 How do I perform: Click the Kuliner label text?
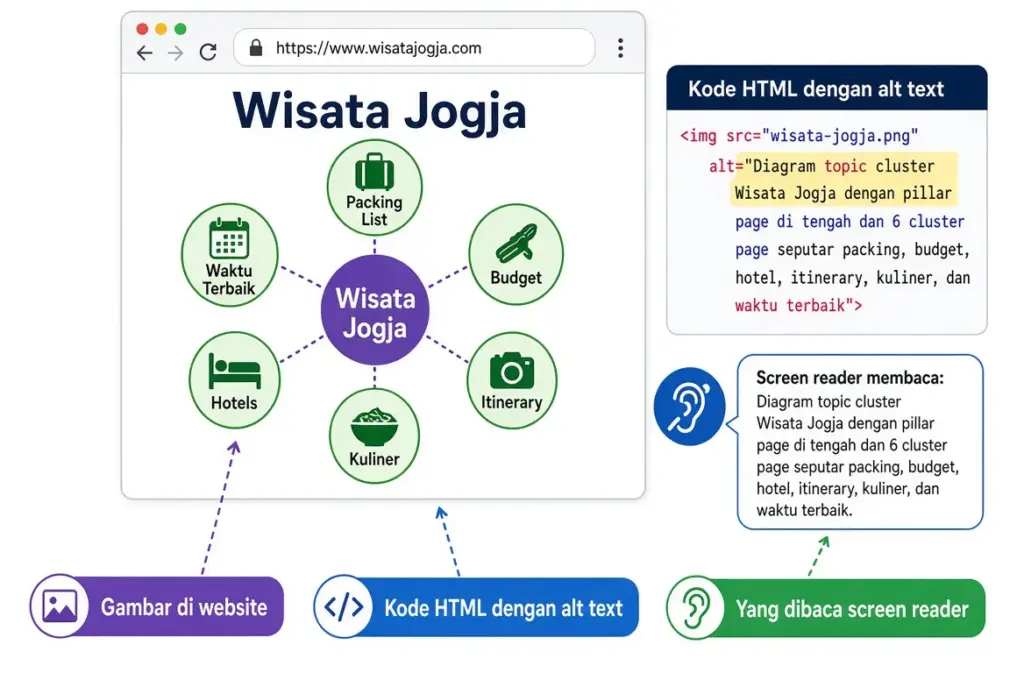pos(374,459)
